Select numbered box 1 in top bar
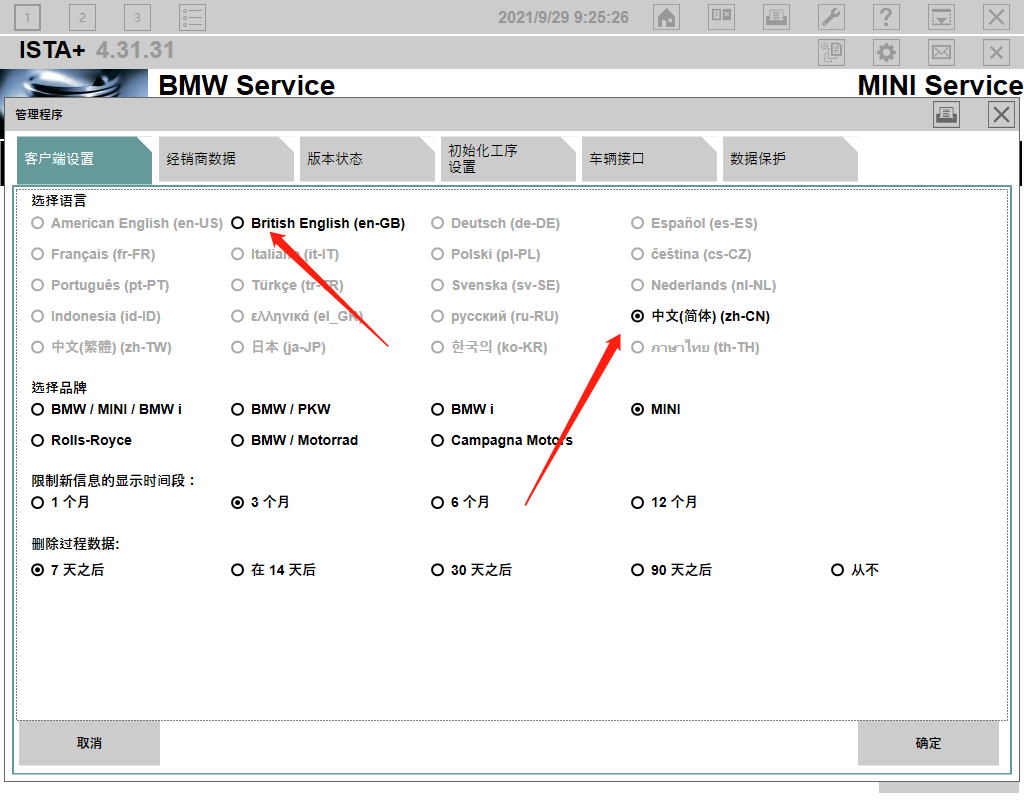The width and height of the screenshot is (1024, 800). coord(27,17)
